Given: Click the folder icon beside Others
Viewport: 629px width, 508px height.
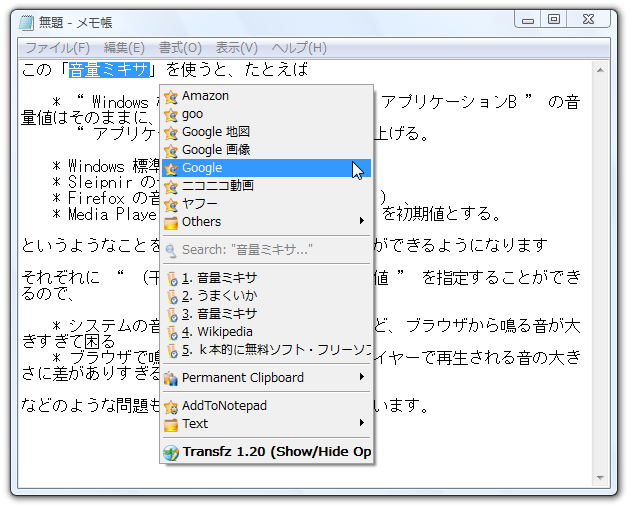Looking at the screenshot, I should tap(171, 223).
